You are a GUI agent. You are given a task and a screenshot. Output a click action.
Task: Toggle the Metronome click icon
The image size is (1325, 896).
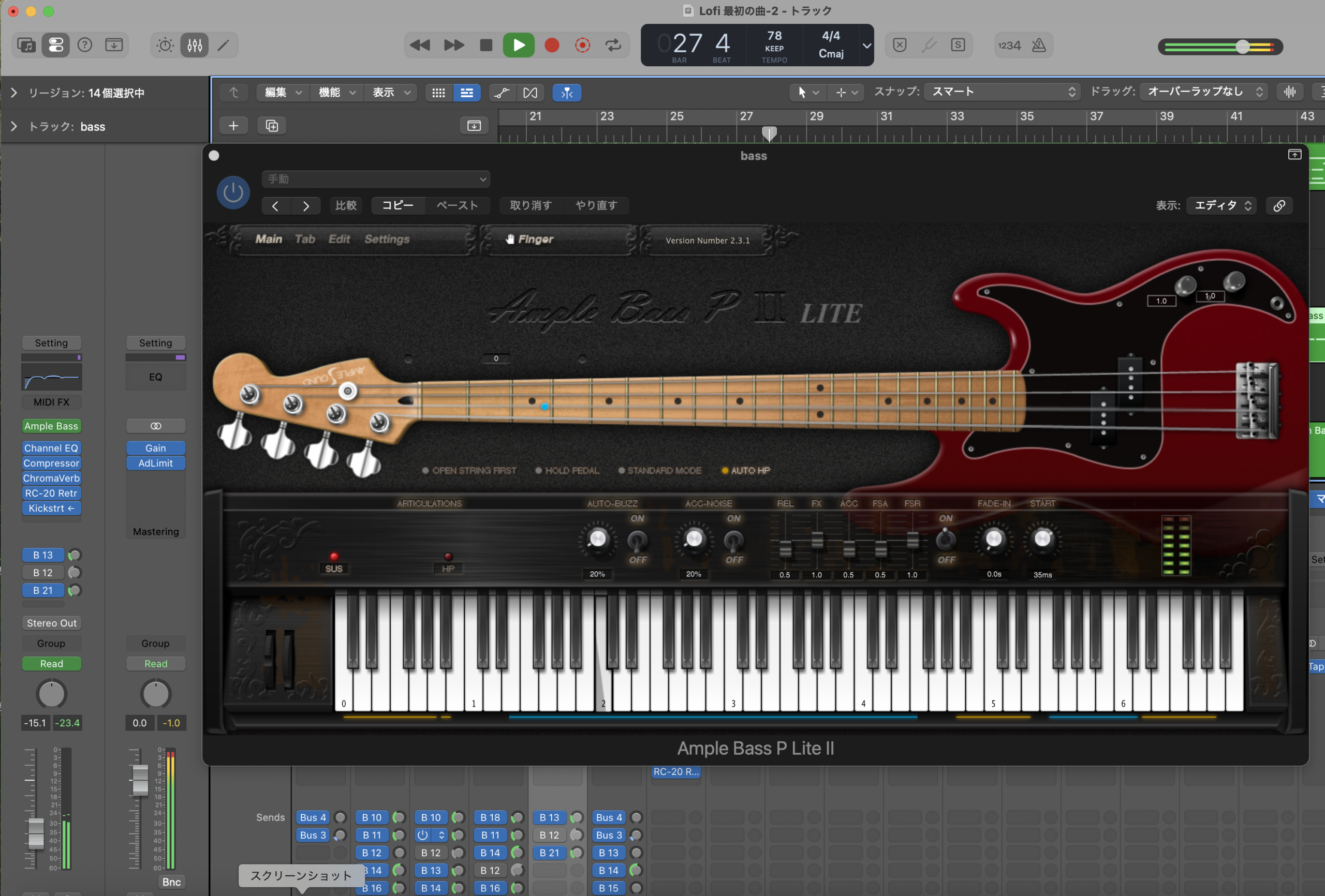click(x=1039, y=45)
